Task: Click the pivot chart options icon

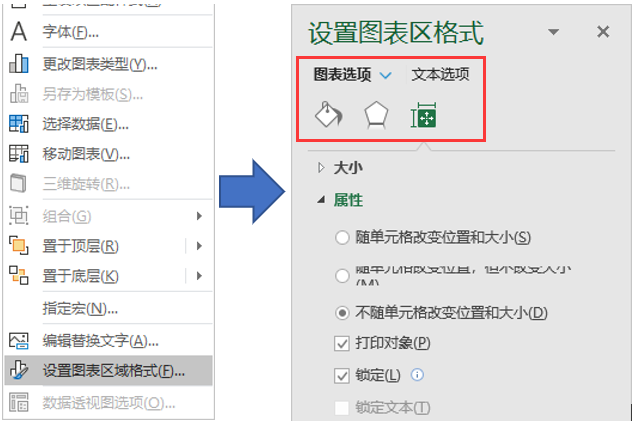Action: click(x=19, y=402)
